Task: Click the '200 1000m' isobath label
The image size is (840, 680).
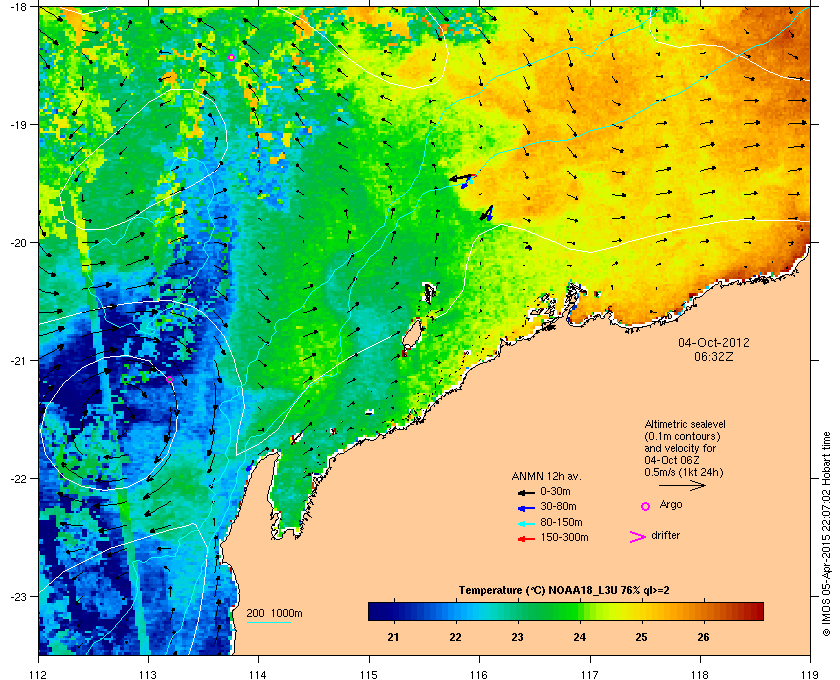Action: (274, 614)
